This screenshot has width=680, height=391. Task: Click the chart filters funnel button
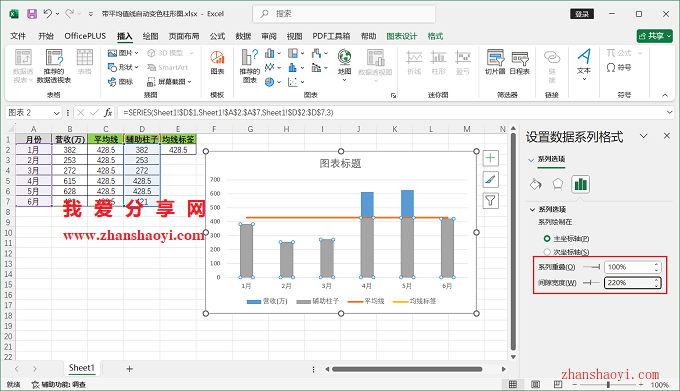(490, 200)
